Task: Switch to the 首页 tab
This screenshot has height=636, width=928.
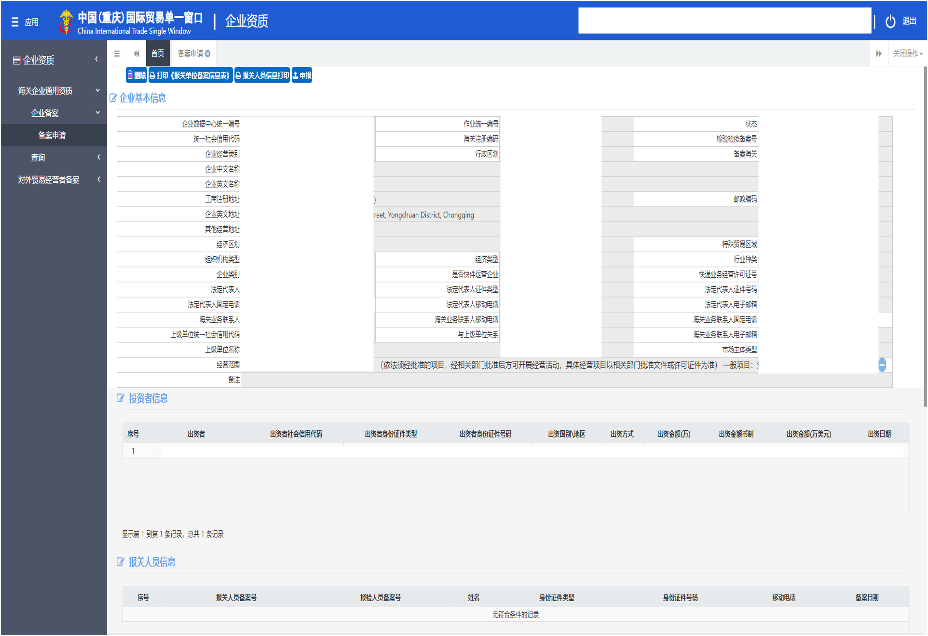Action: [x=157, y=53]
